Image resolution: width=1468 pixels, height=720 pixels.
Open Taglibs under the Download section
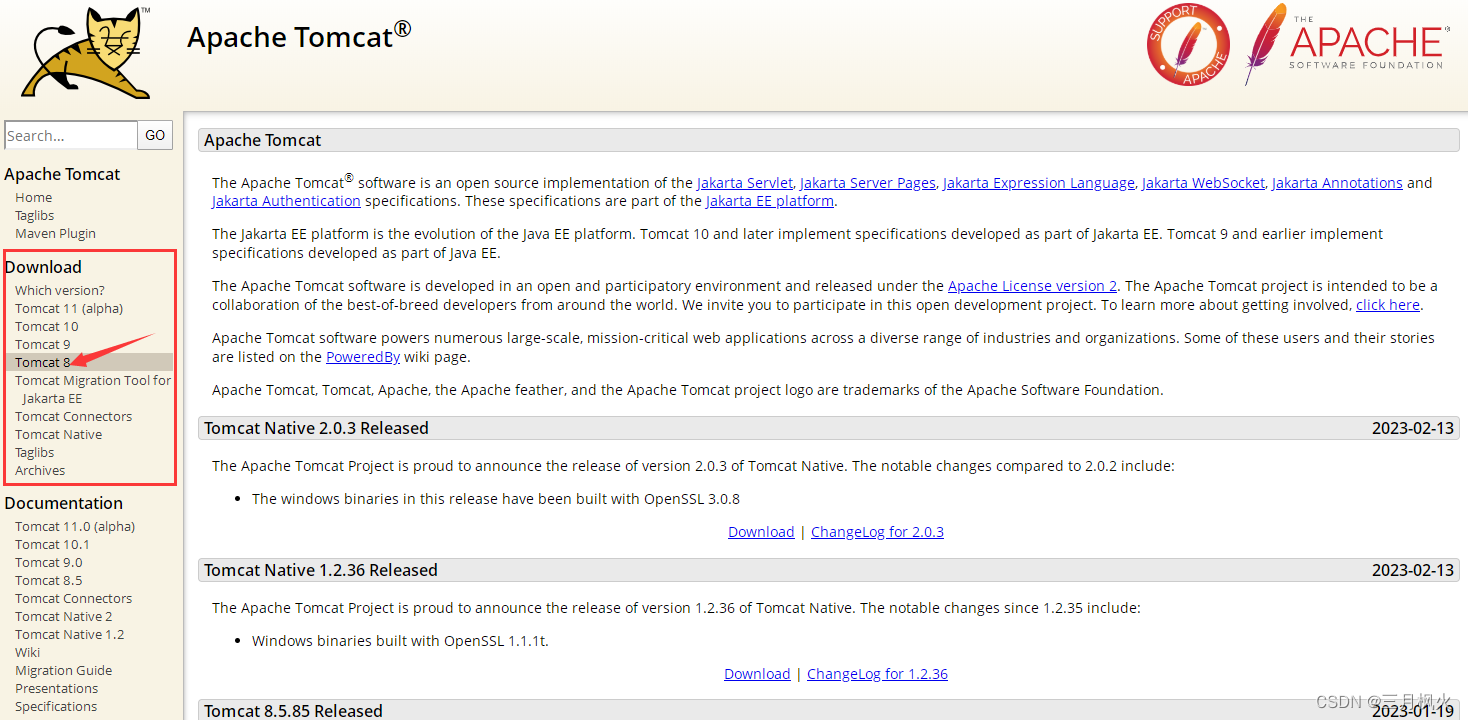click(x=35, y=453)
